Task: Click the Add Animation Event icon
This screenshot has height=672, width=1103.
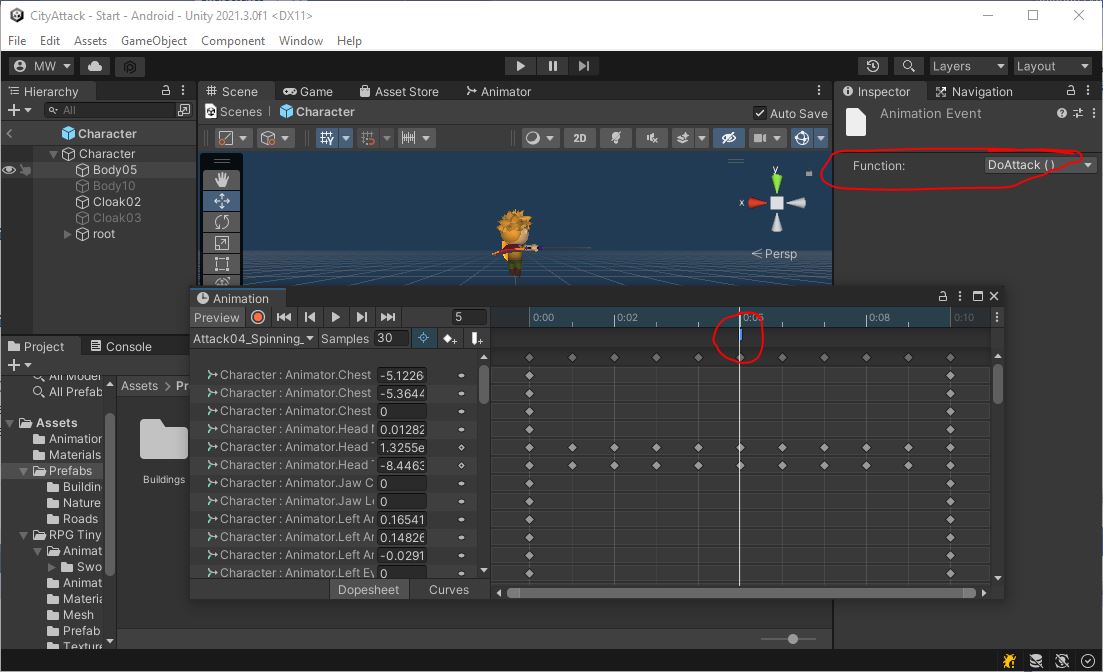Action: click(477, 338)
